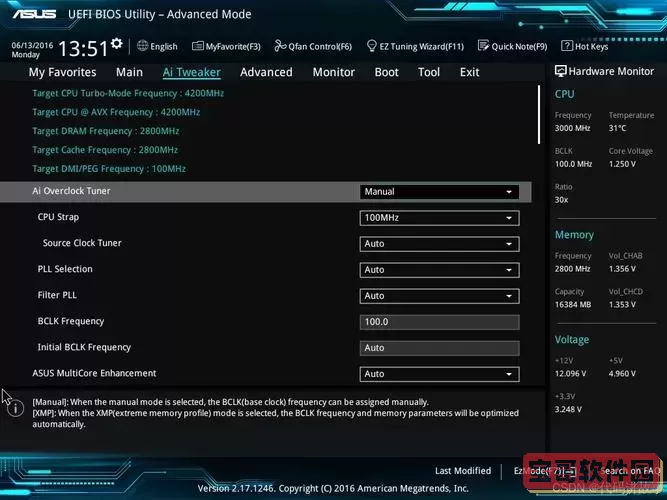Select the ASUS MultiCore Enhancement label
Image resolution: width=667 pixels, height=500 pixels.
(94, 373)
